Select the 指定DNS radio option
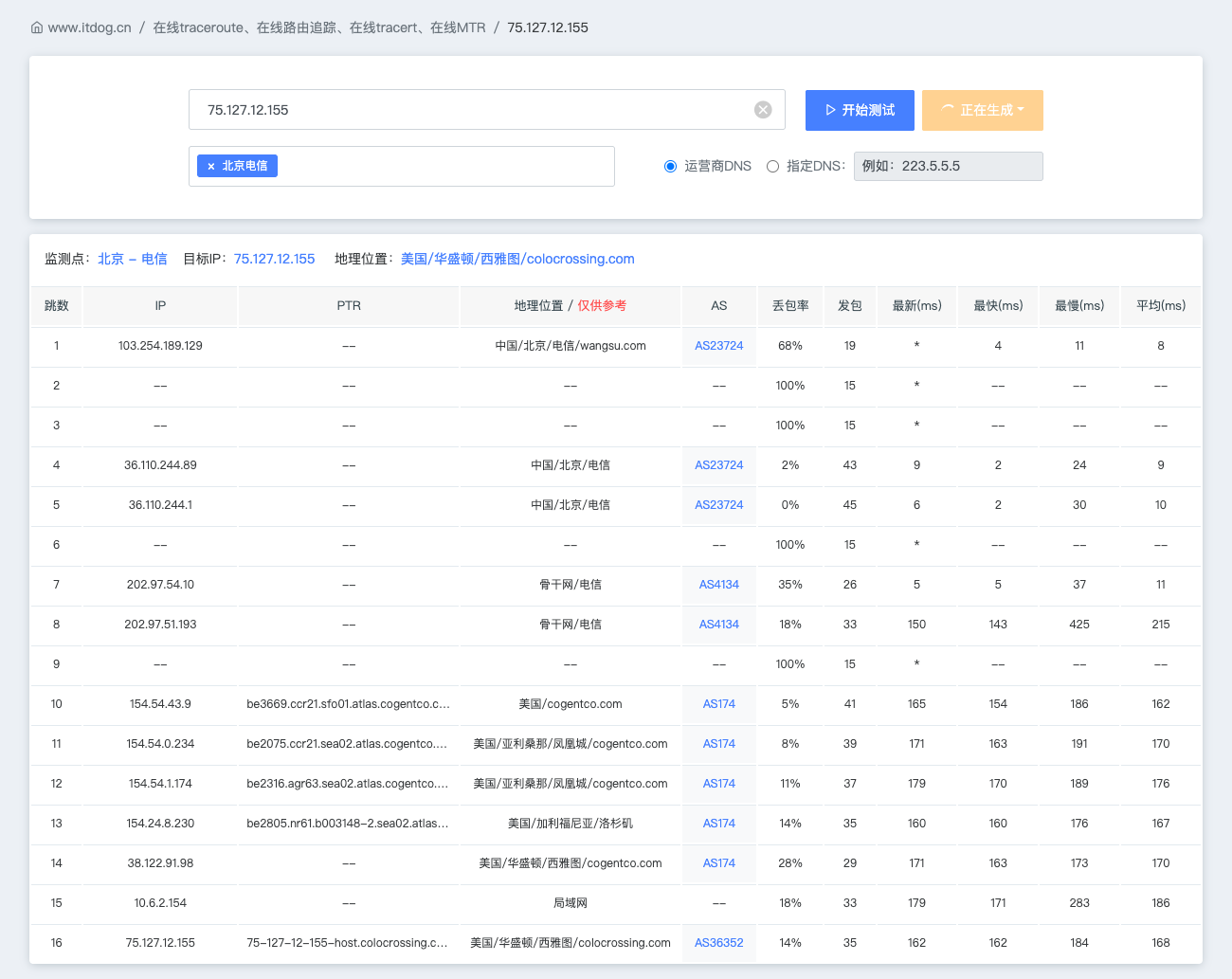Screen dimensions: 1232x979 [772, 167]
